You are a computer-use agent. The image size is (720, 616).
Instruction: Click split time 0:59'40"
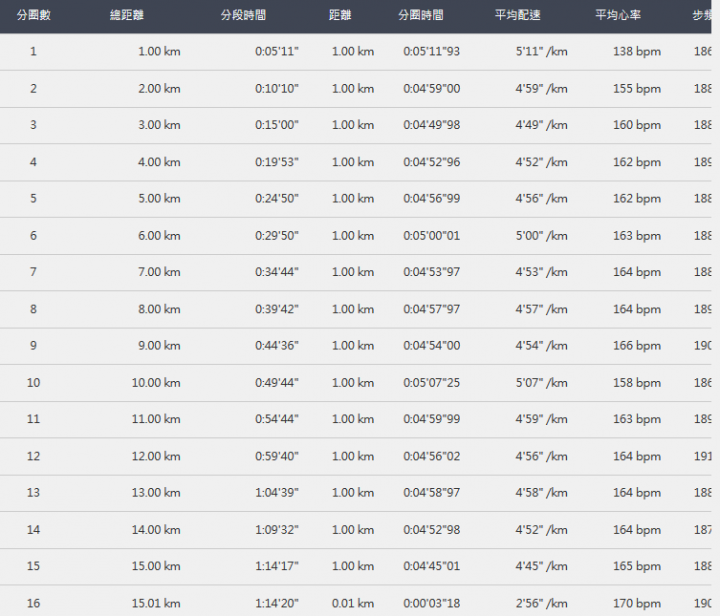pyautogui.click(x=277, y=456)
